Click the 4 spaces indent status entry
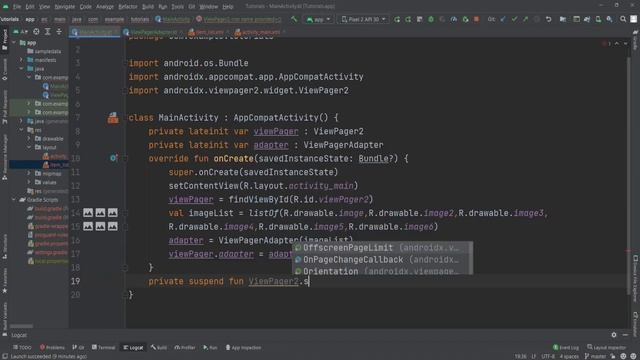 (x=569, y=356)
